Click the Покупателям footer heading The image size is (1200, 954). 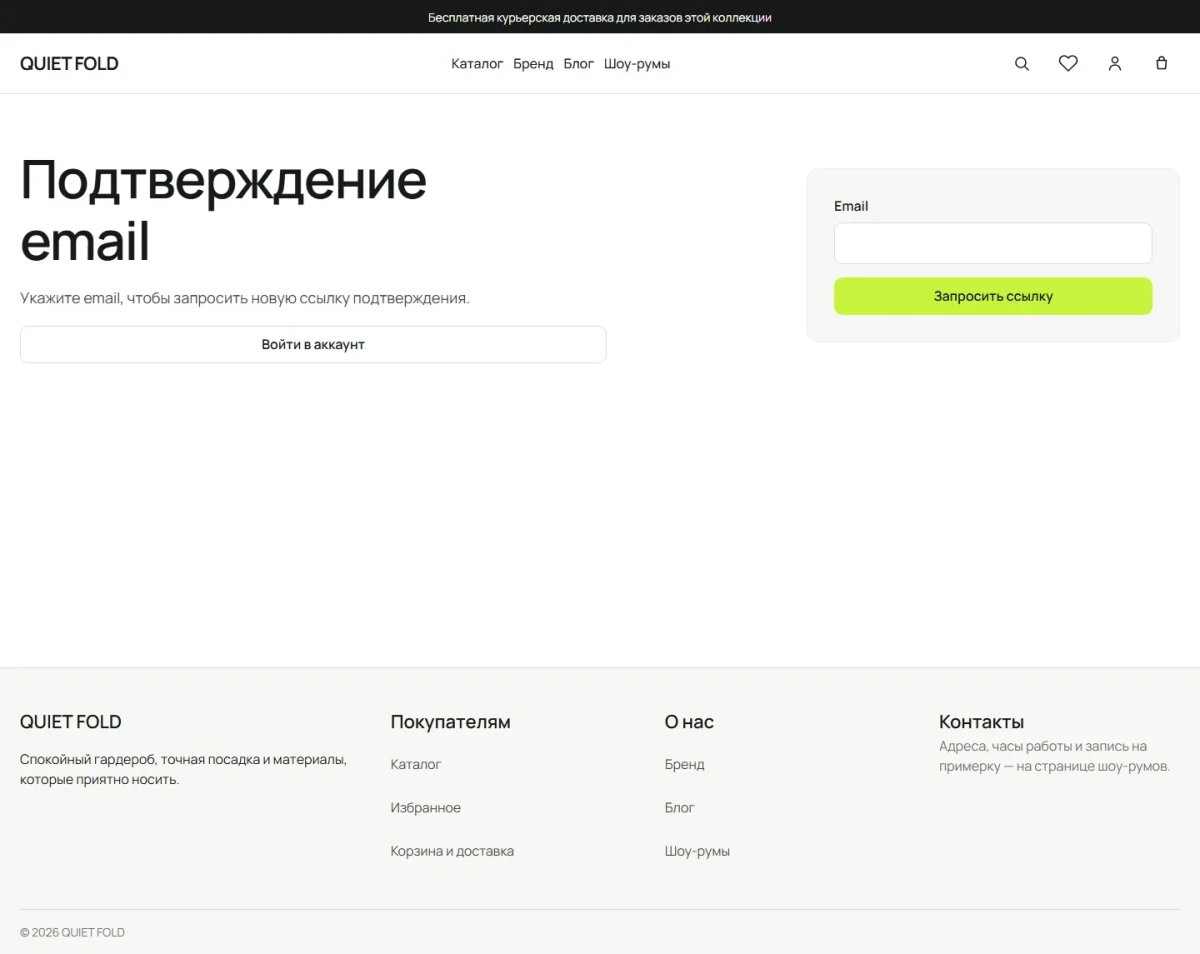click(x=450, y=721)
